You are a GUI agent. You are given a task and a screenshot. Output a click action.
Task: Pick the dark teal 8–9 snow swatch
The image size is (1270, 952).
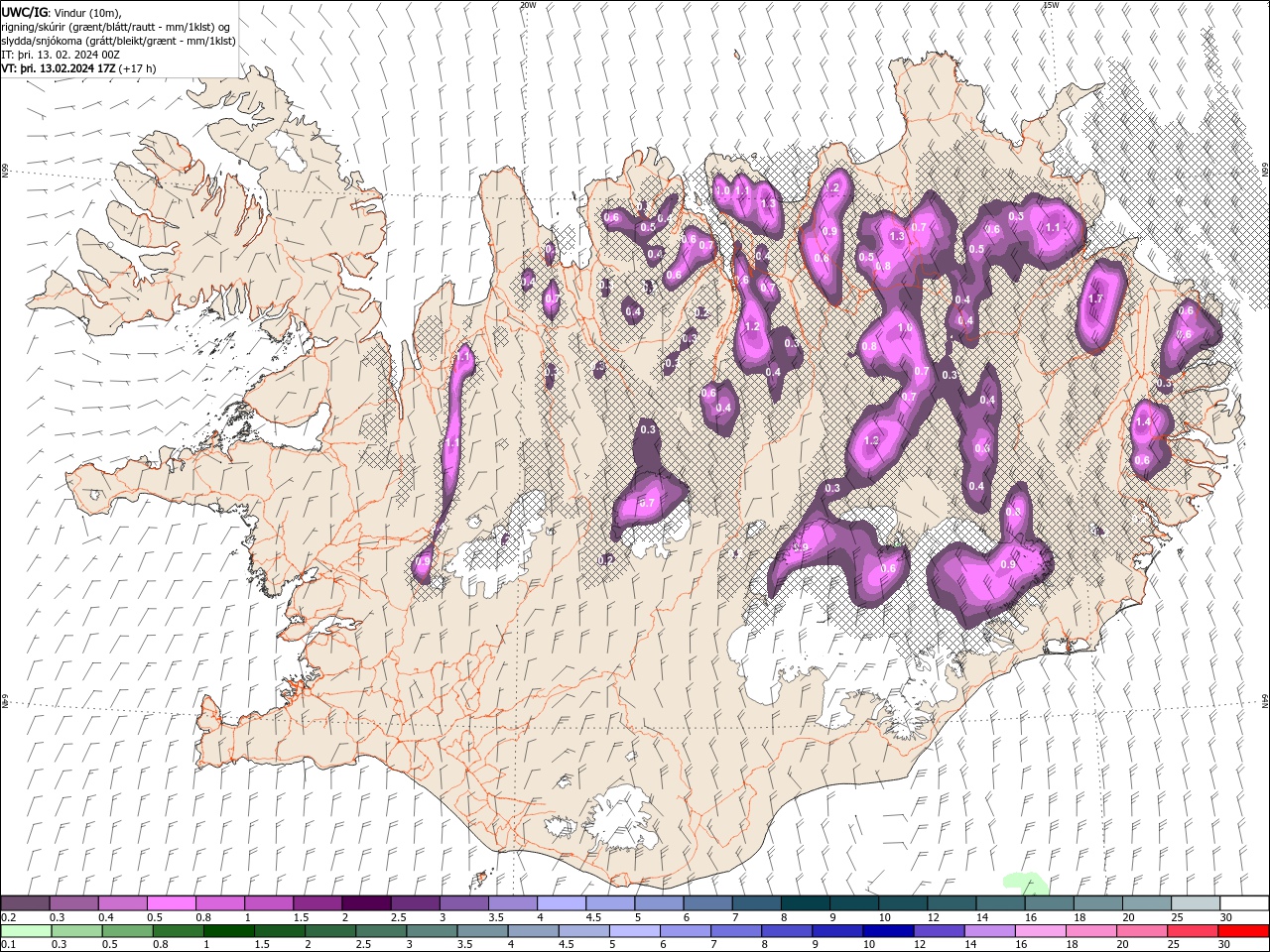(x=805, y=903)
